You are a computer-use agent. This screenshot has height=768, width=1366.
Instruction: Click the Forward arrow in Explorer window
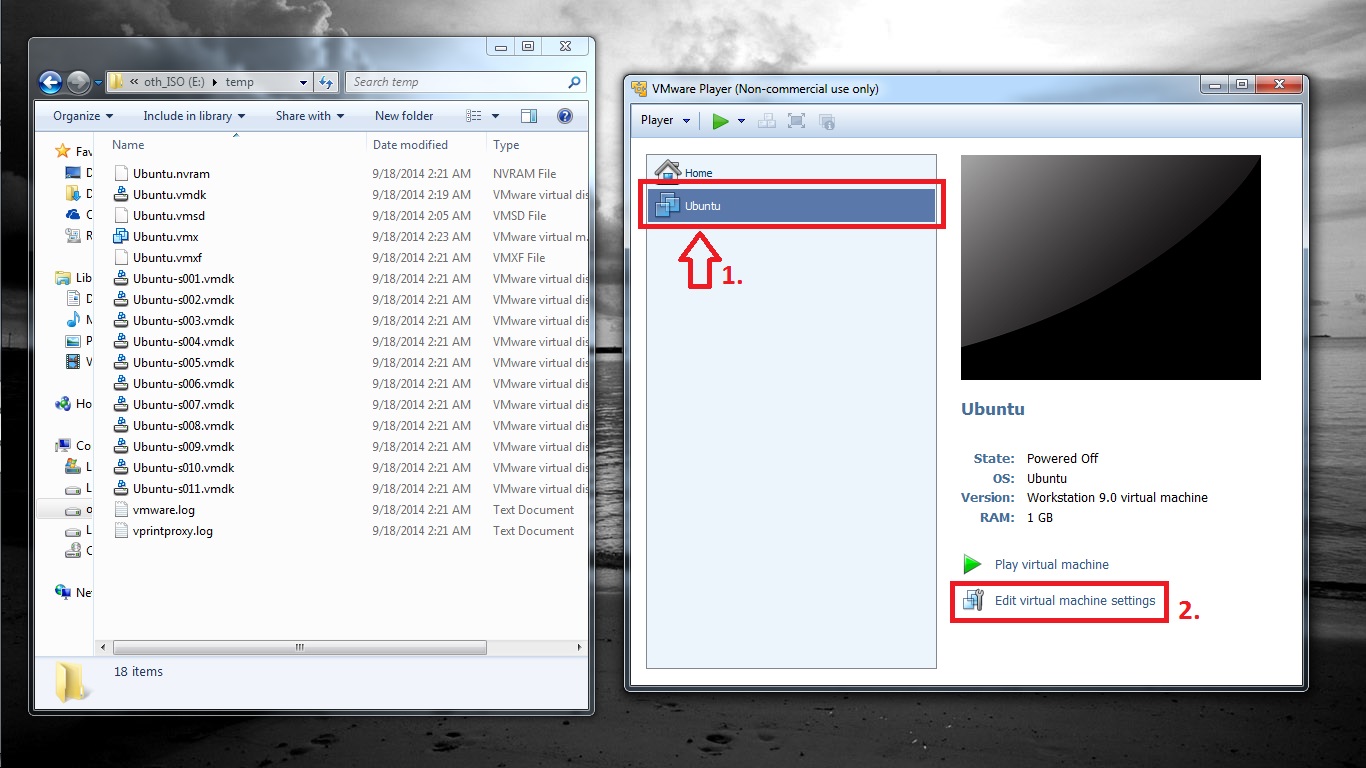pos(79,82)
